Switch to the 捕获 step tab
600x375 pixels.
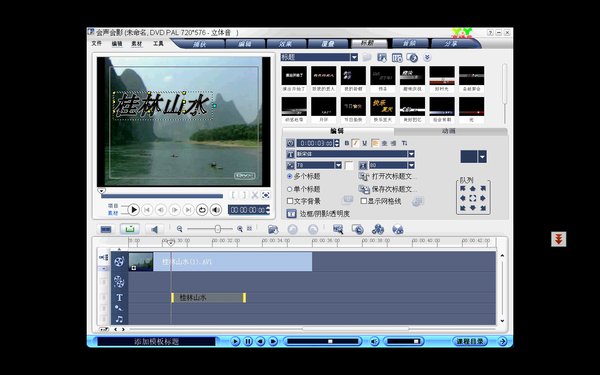coord(200,44)
